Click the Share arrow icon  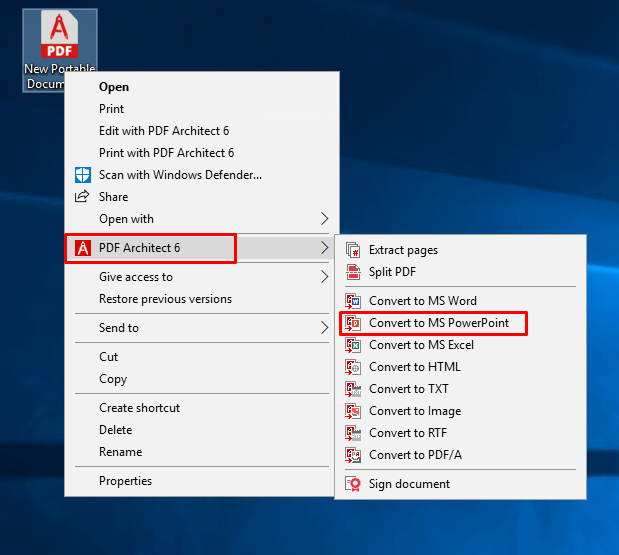click(82, 196)
